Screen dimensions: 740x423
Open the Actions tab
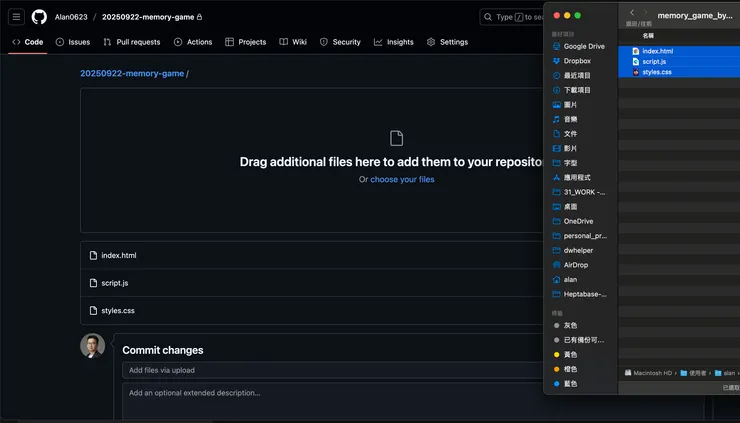click(193, 42)
